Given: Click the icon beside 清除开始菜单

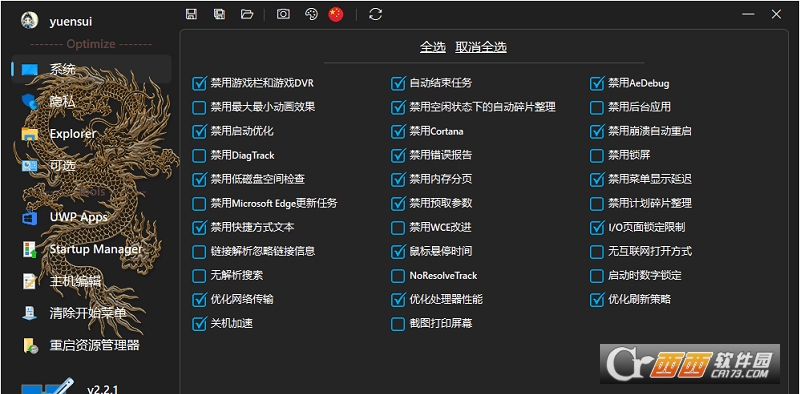Looking at the screenshot, I should [x=30, y=313].
